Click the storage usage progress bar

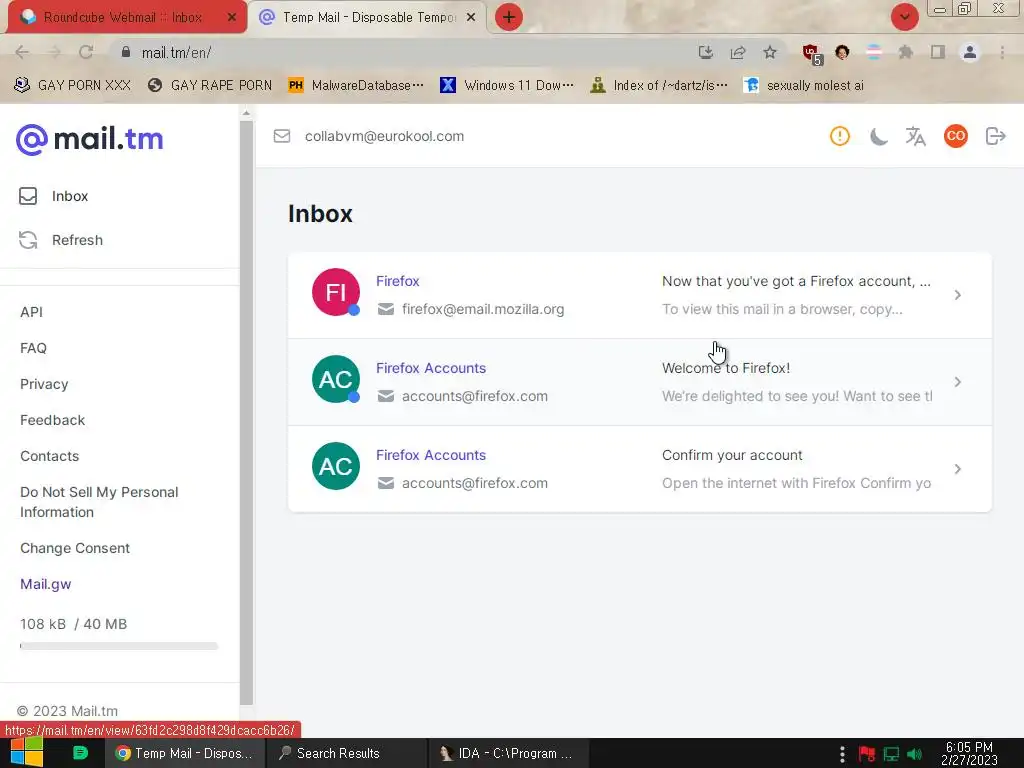[x=119, y=646]
